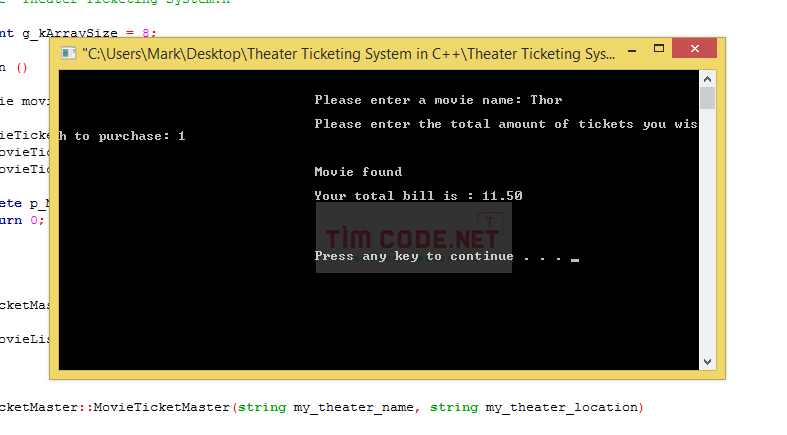Image resolution: width=787 pixels, height=435 pixels.
Task: Click the 'Press any key to continue' line
Action: (447, 256)
